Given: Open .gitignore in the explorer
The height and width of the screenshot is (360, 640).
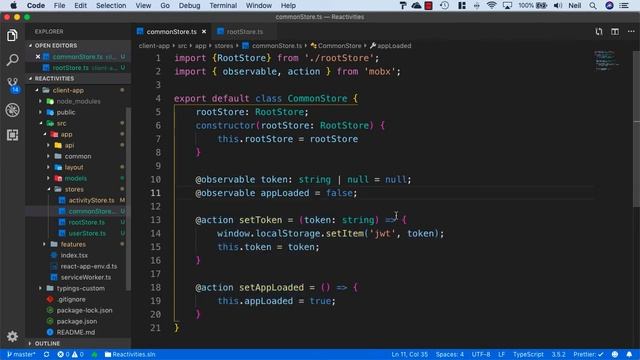Looking at the screenshot, I should 71,300.
